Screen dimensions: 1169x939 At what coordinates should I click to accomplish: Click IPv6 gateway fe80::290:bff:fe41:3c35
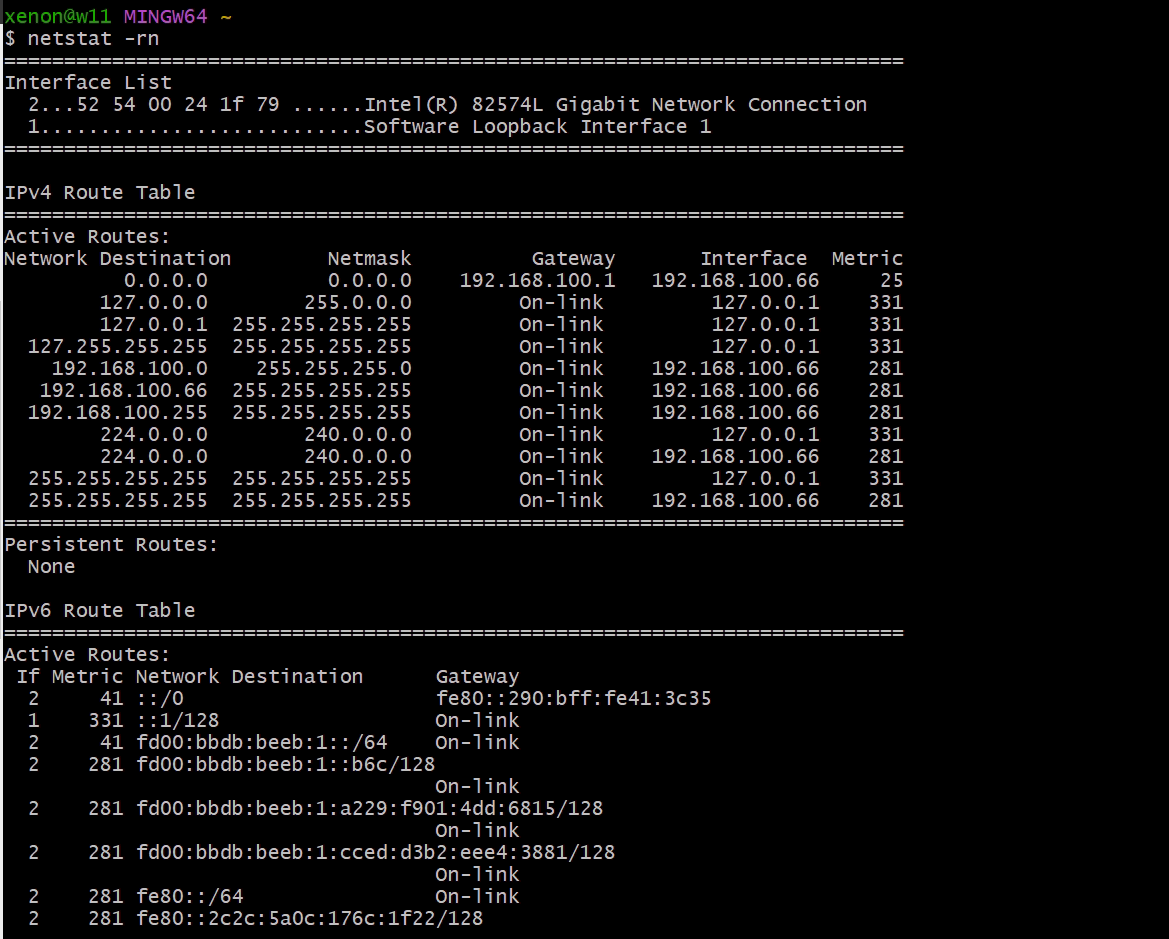(x=573, y=699)
